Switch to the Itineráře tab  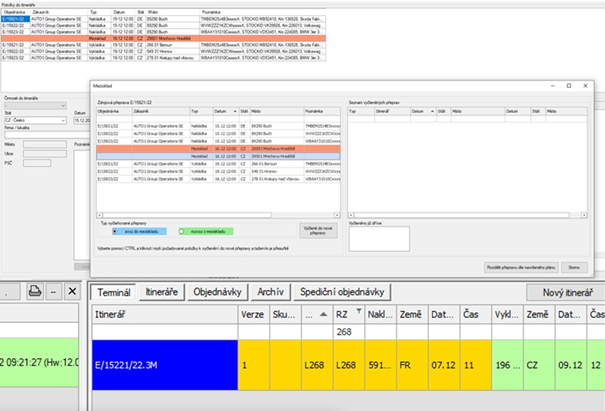162,292
